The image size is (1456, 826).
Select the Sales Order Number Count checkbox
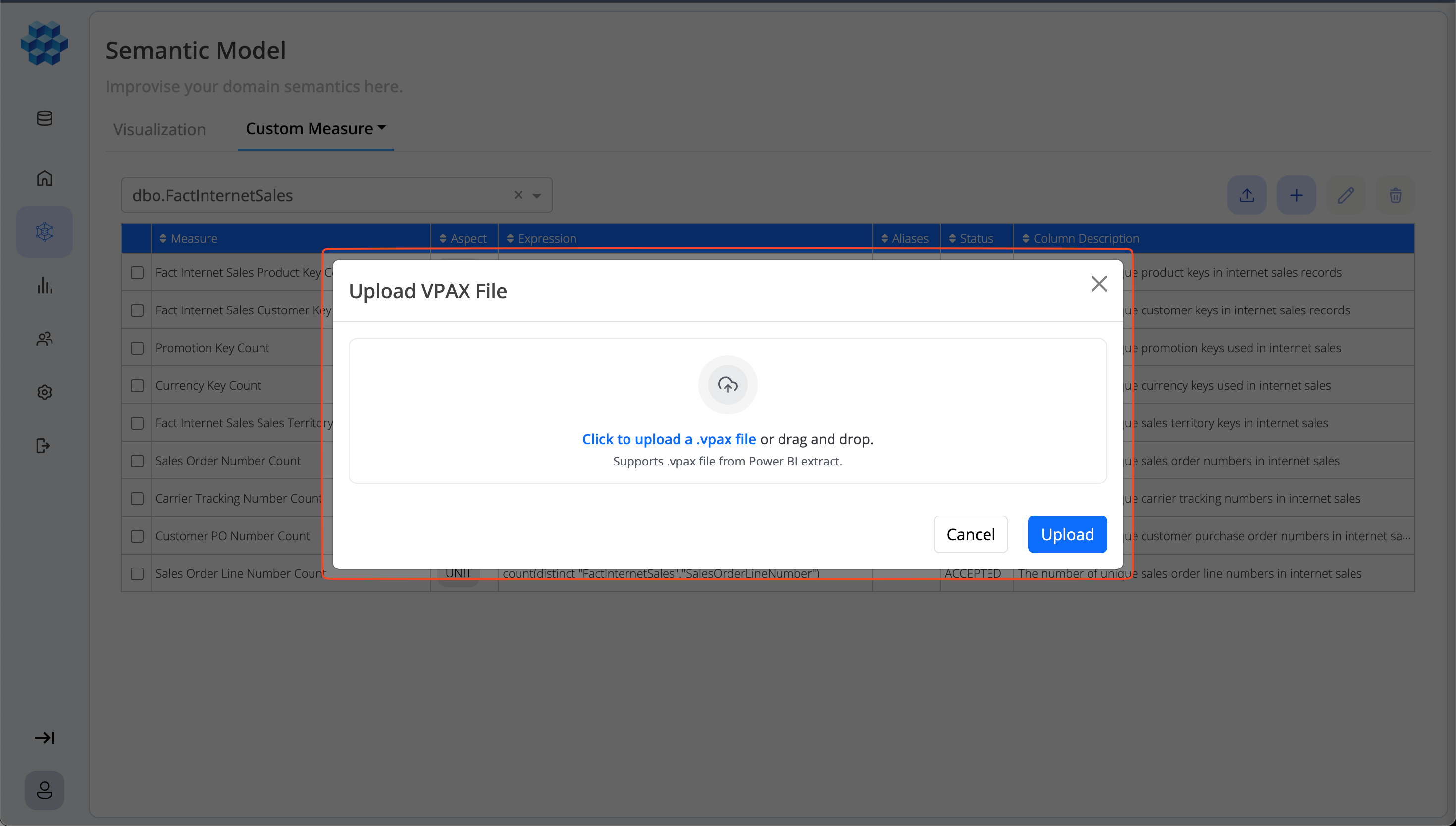point(137,461)
